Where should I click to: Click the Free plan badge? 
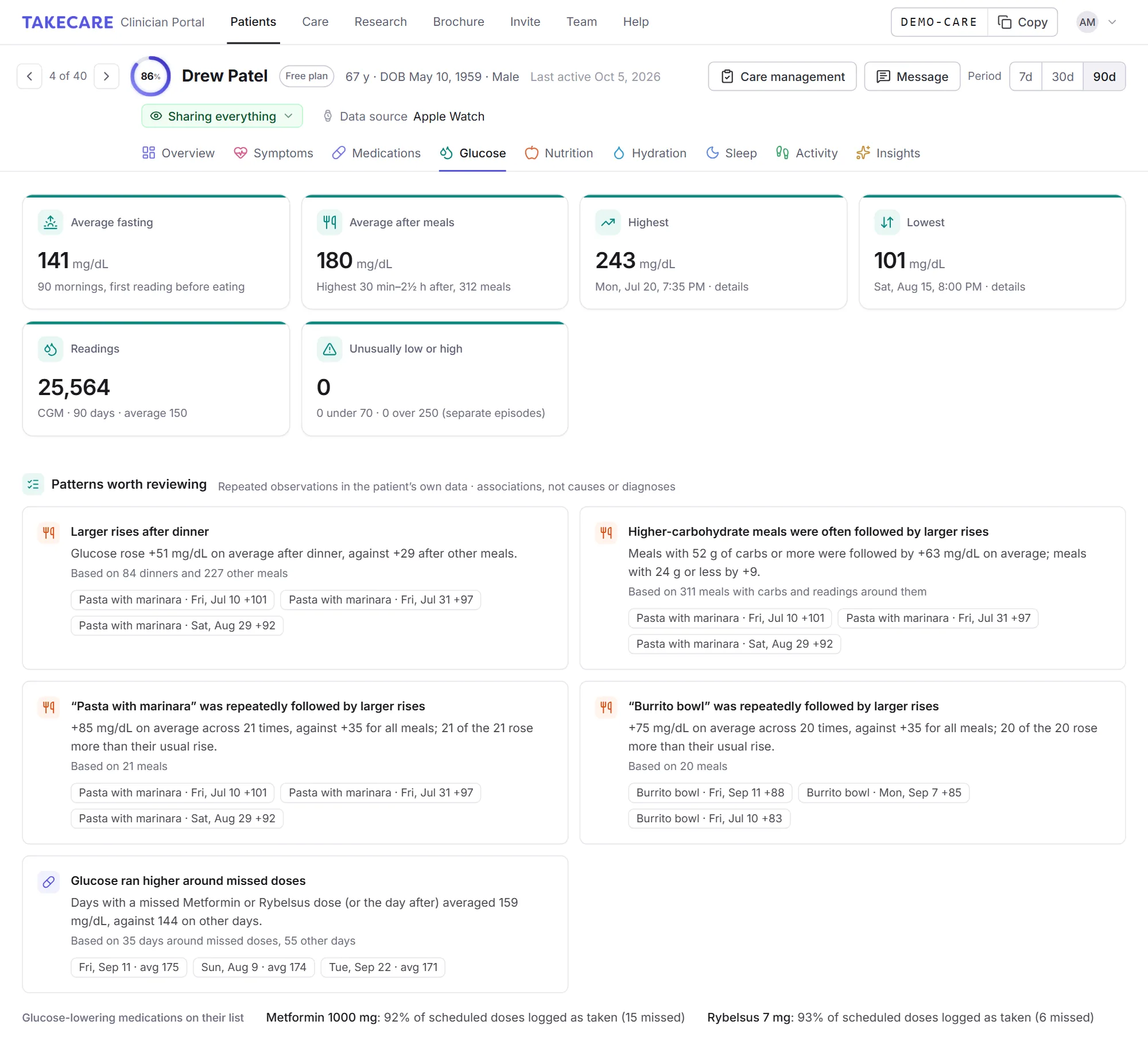[x=307, y=76]
